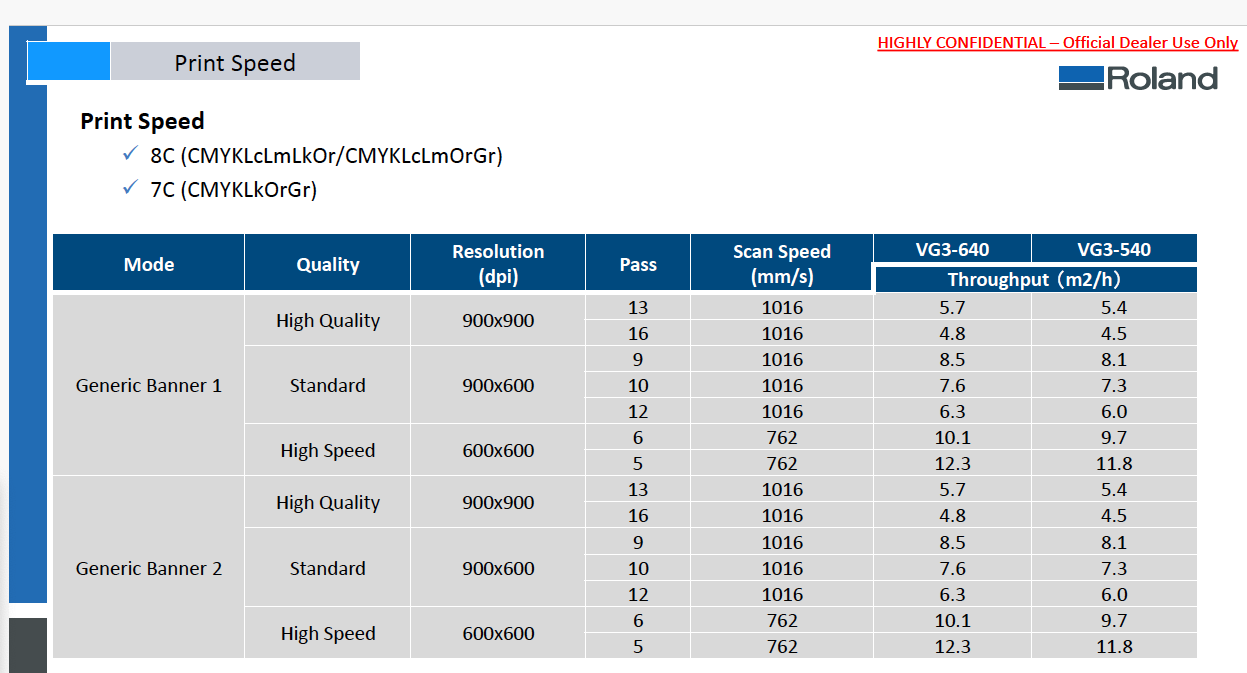Click the 'Mode' column header
The height and width of the screenshot is (673, 1247).
pos(148,264)
